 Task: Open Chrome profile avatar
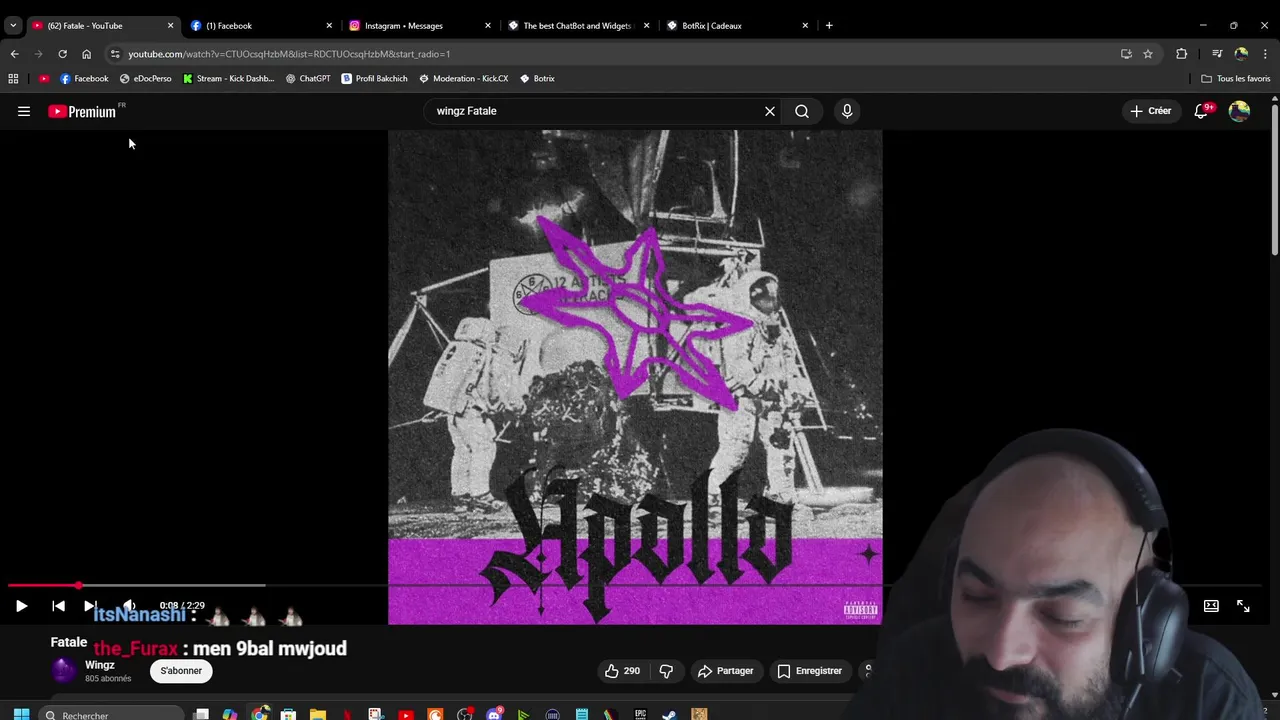pos(1241,54)
